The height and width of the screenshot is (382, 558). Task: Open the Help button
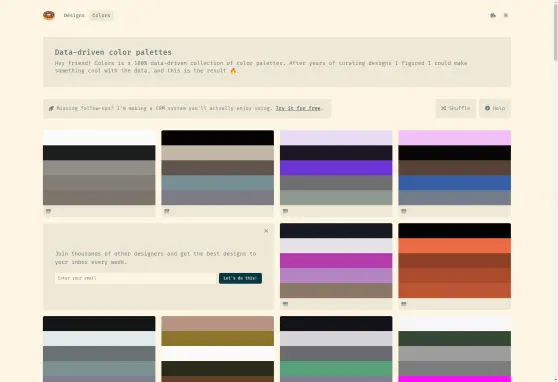495,108
